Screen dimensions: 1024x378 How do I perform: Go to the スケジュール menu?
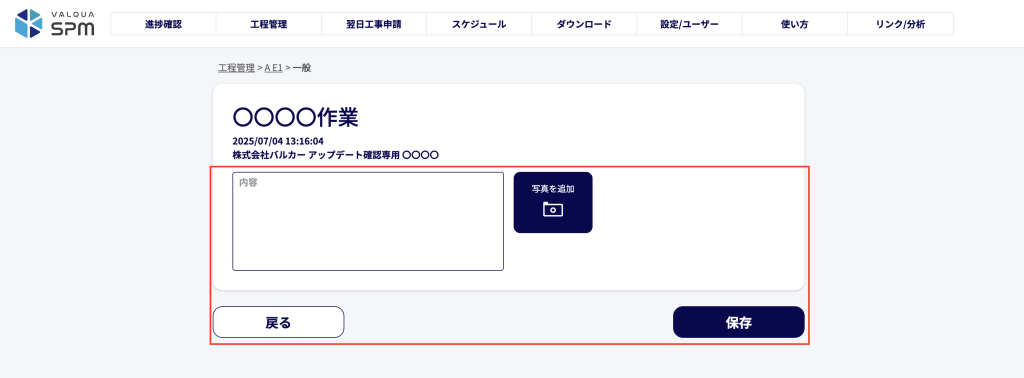(479, 24)
